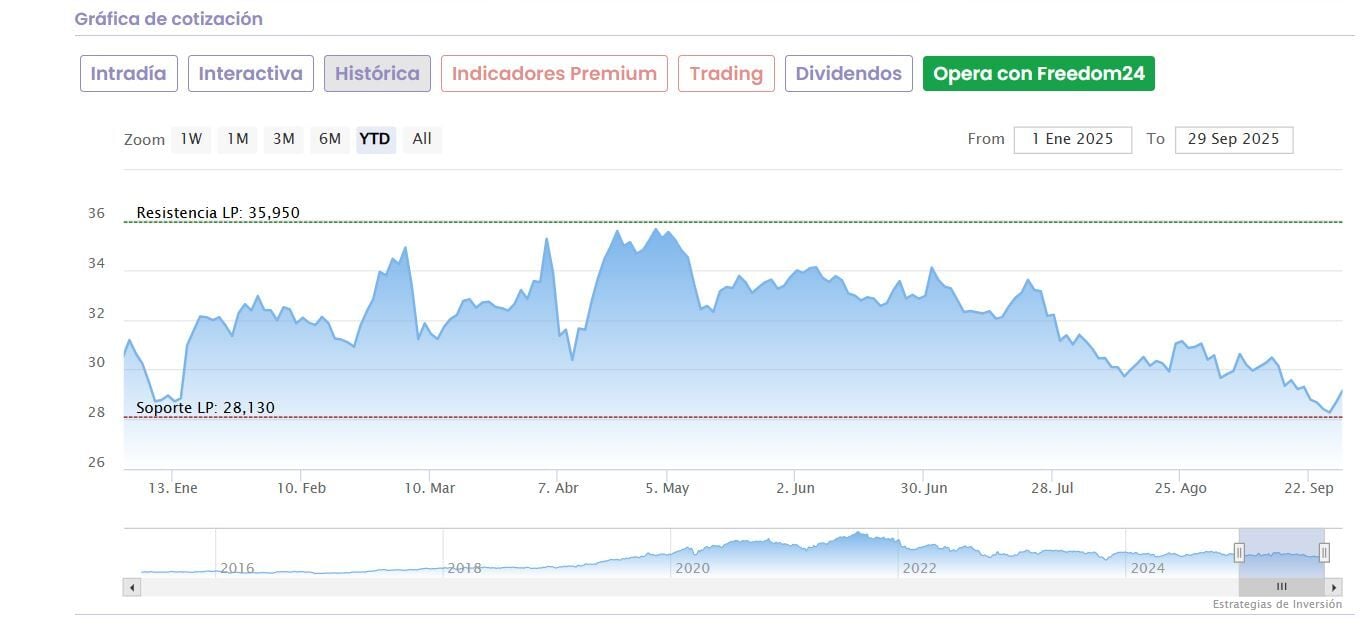This screenshot has width=1372, height=638.
Task: Show All historical data range
Action: pos(422,139)
